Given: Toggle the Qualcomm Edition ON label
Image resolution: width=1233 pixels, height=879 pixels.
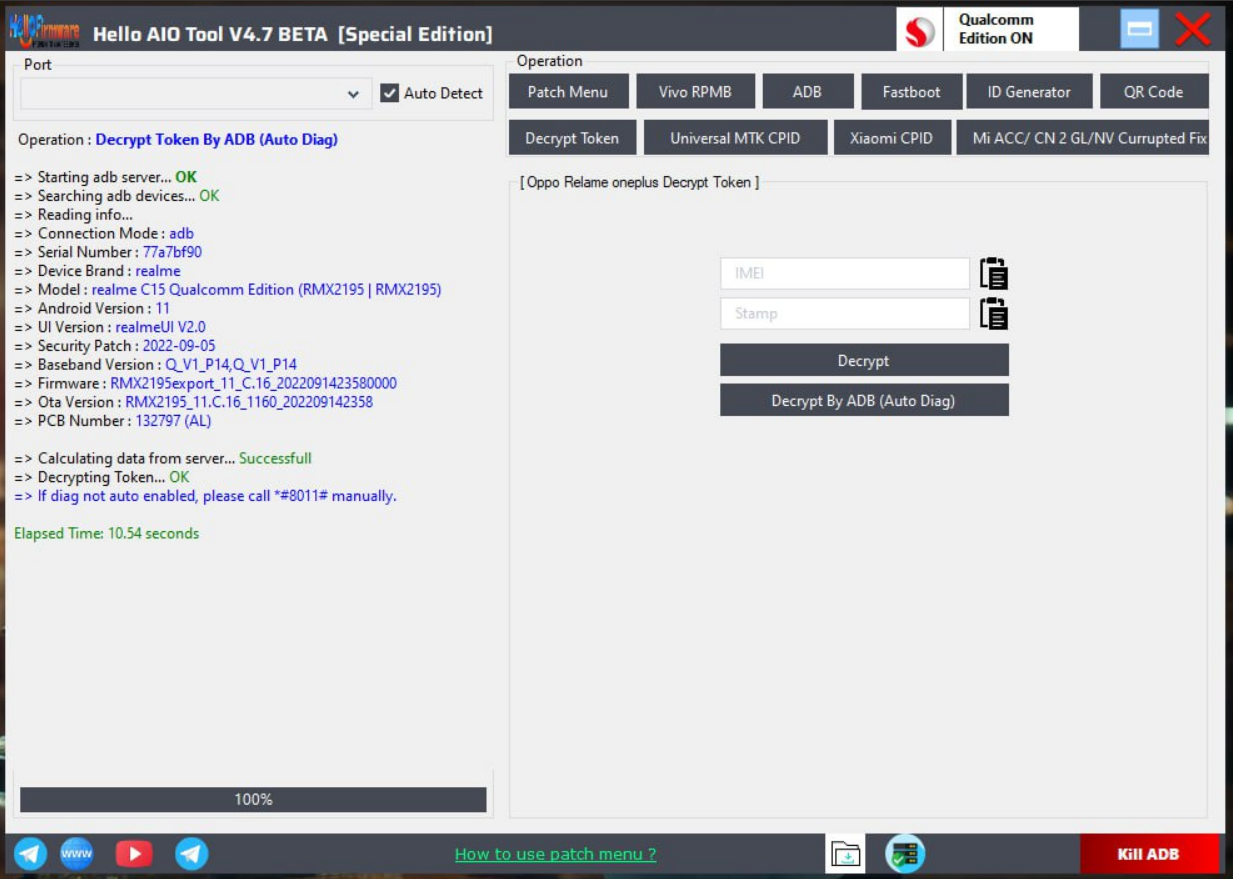Looking at the screenshot, I should coord(996,29).
